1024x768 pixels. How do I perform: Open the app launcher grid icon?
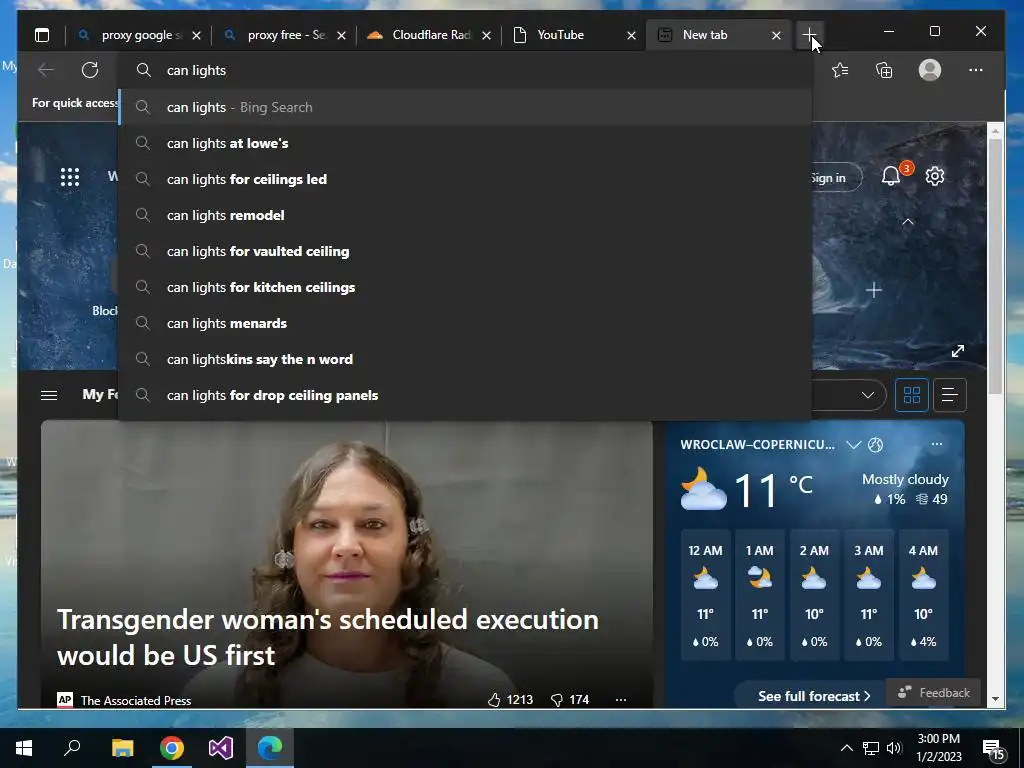tap(70, 177)
